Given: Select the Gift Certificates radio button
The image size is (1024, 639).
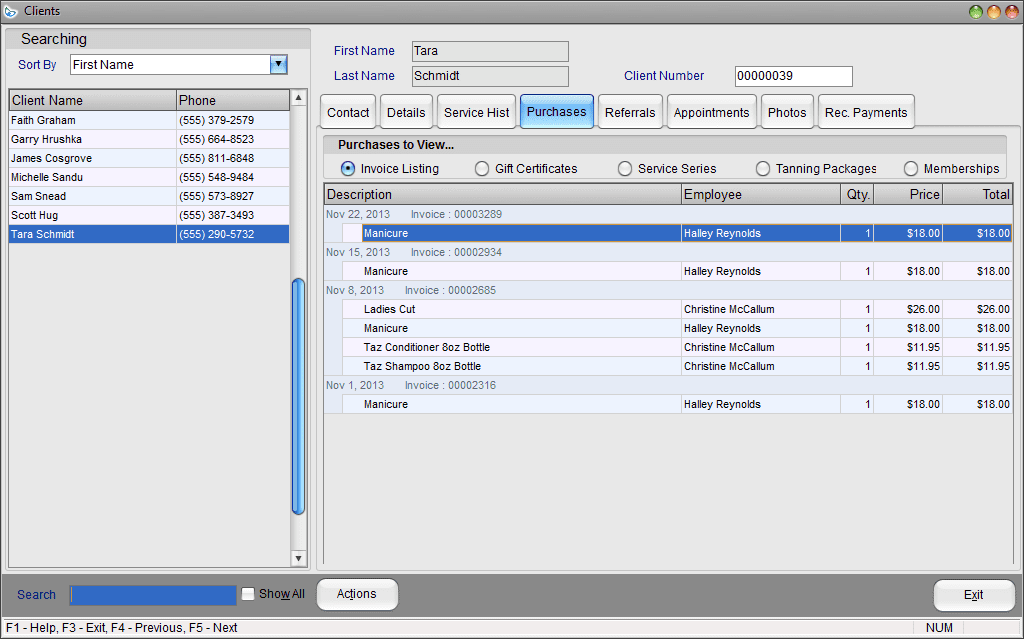Looking at the screenshot, I should (x=482, y=169).
